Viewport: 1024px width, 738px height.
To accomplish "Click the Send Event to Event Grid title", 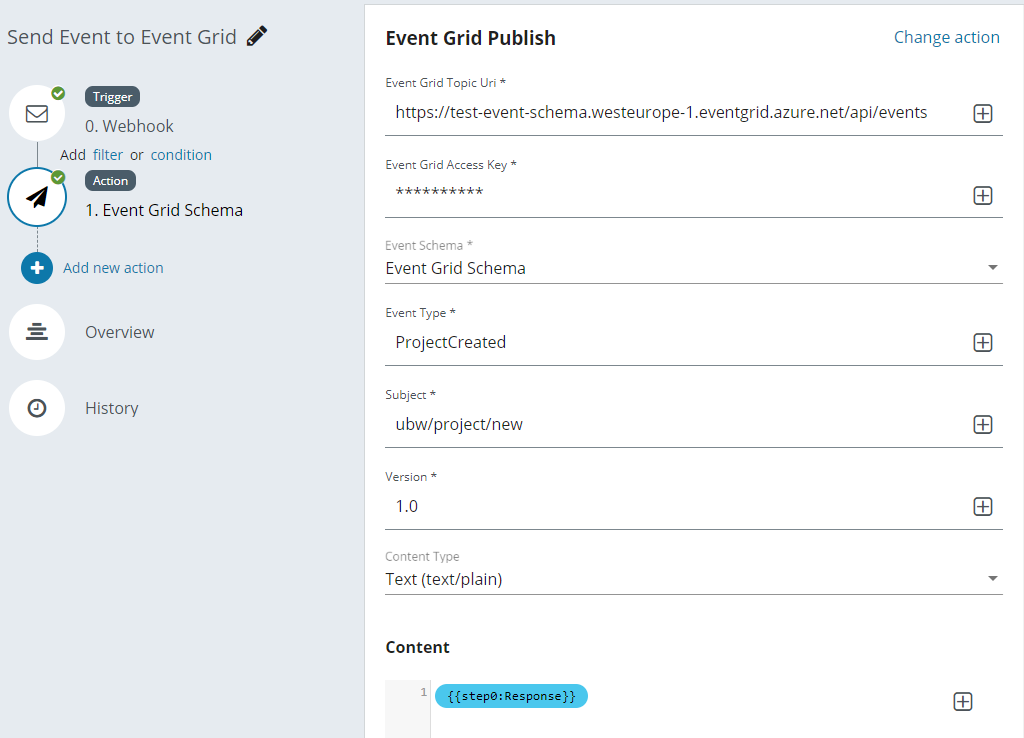I will 122,37.
